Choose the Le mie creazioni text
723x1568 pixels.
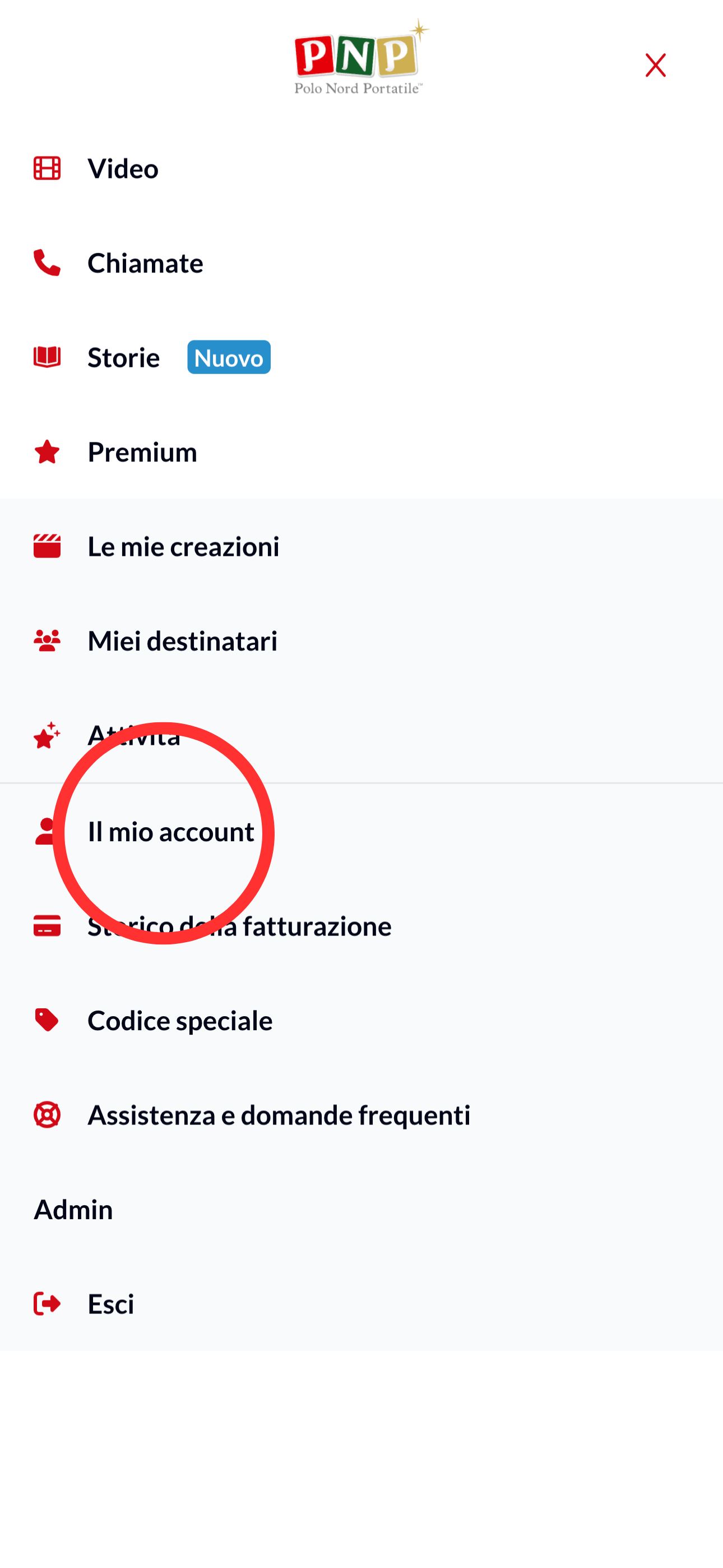pos(184,546)
